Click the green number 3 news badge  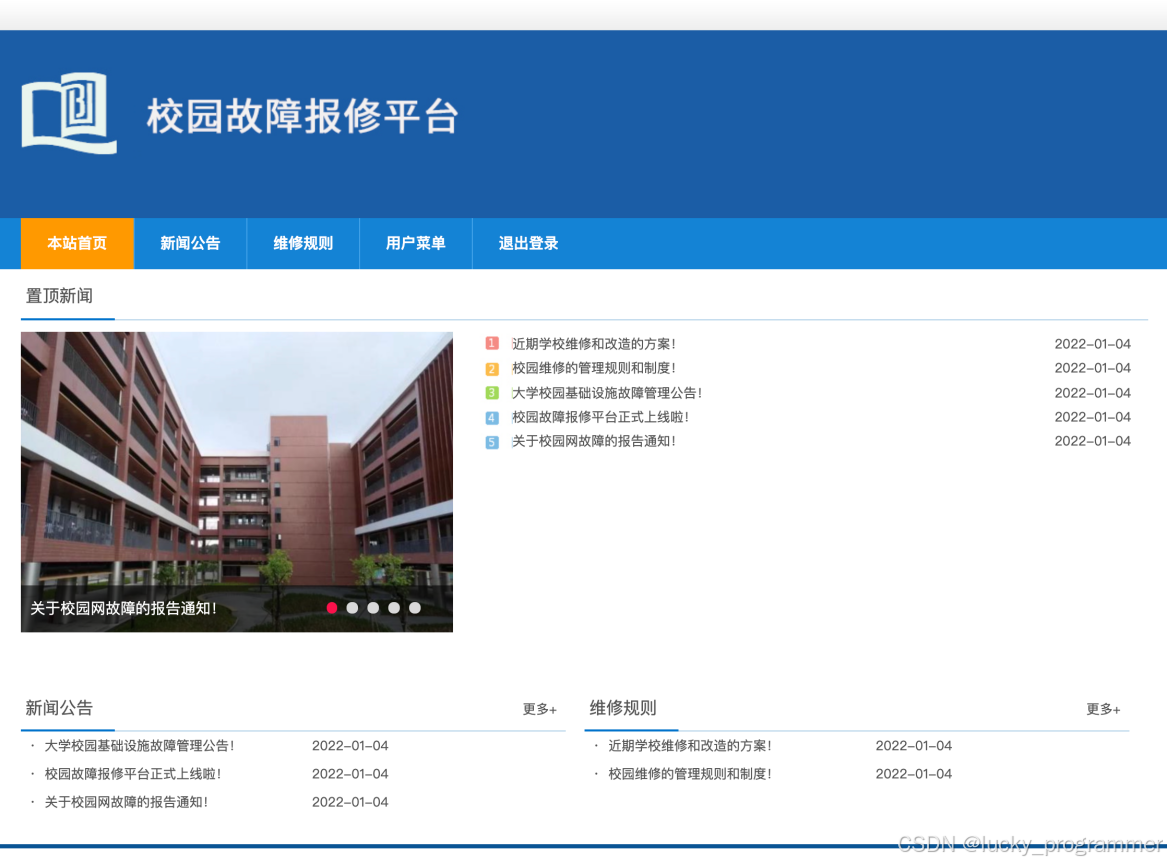coord(491,392)
